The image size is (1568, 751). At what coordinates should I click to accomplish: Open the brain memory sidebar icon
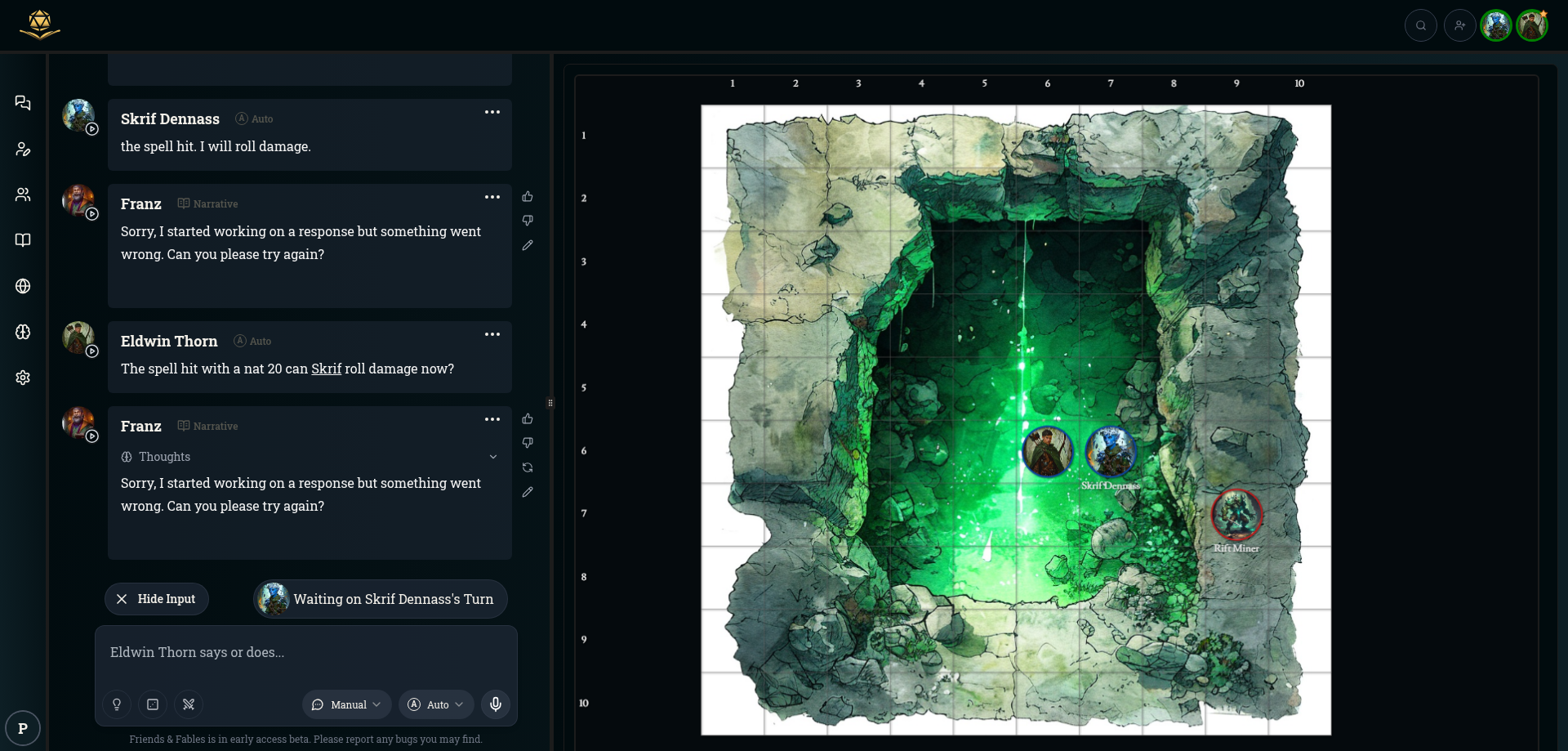click(x=23, y=332)
